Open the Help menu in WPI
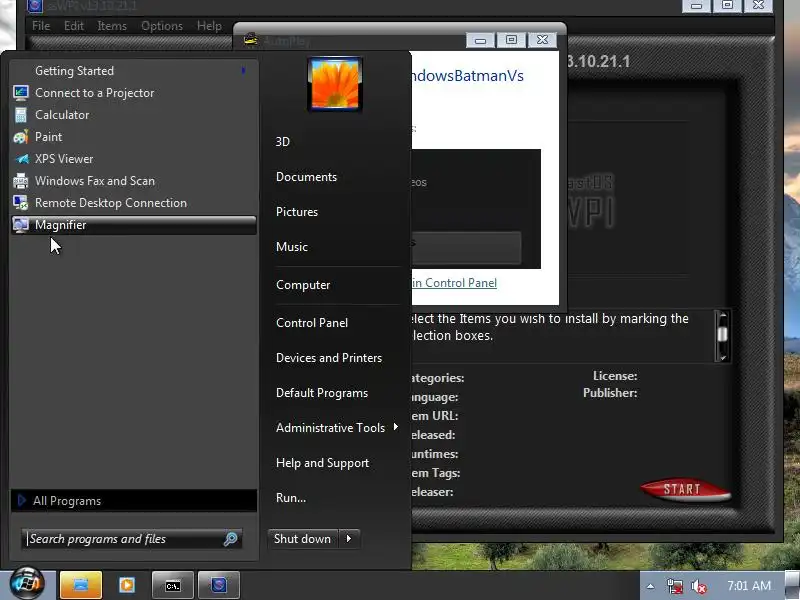The height and width of the screenshot is (600, 800). 209,26
